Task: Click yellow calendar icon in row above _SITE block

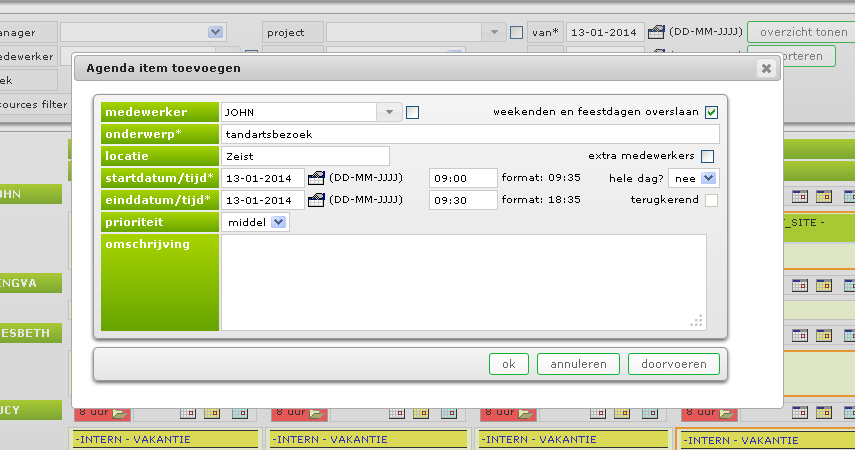Action: 824,196
